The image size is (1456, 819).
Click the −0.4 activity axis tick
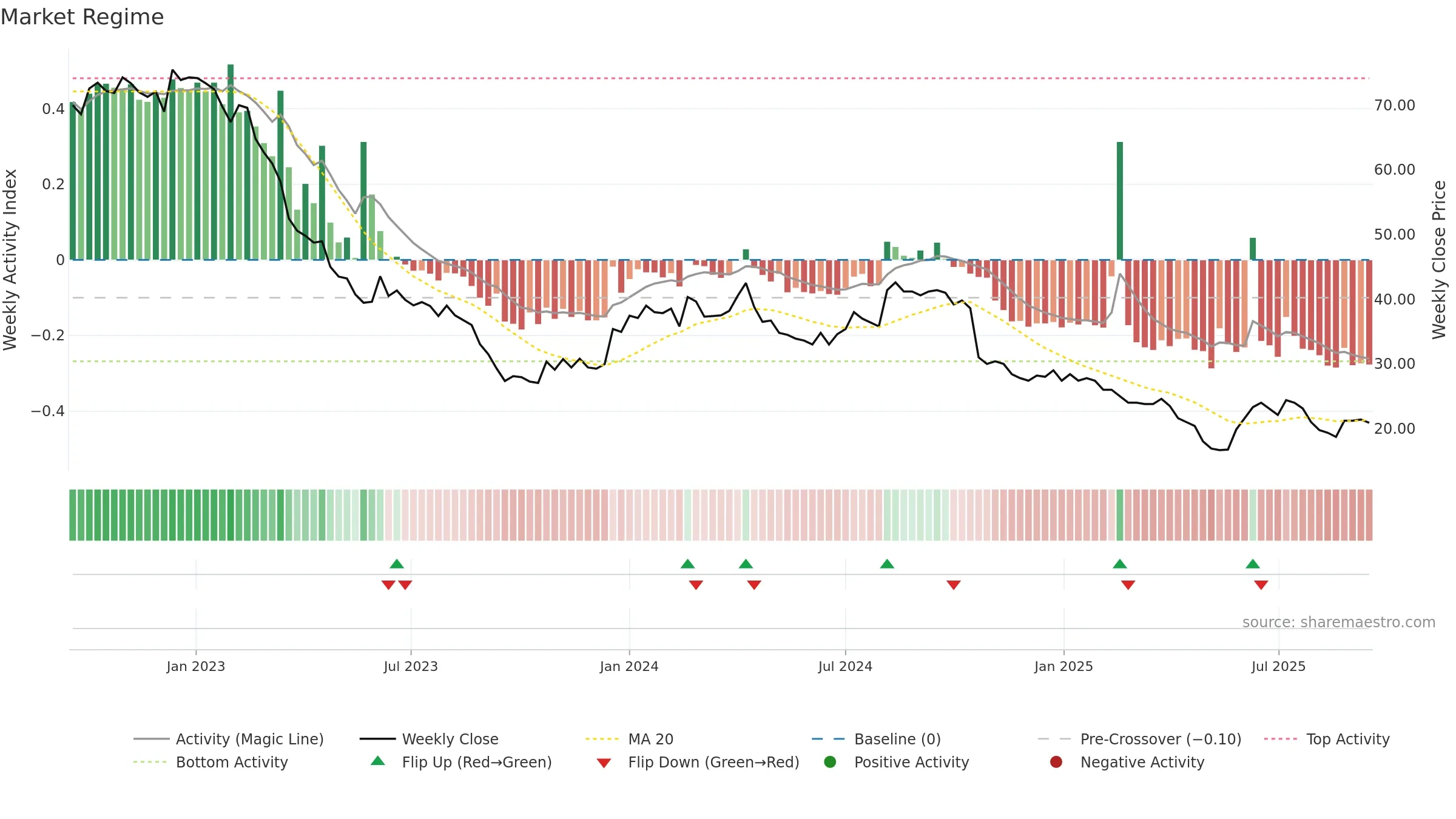tap(48, 411)
